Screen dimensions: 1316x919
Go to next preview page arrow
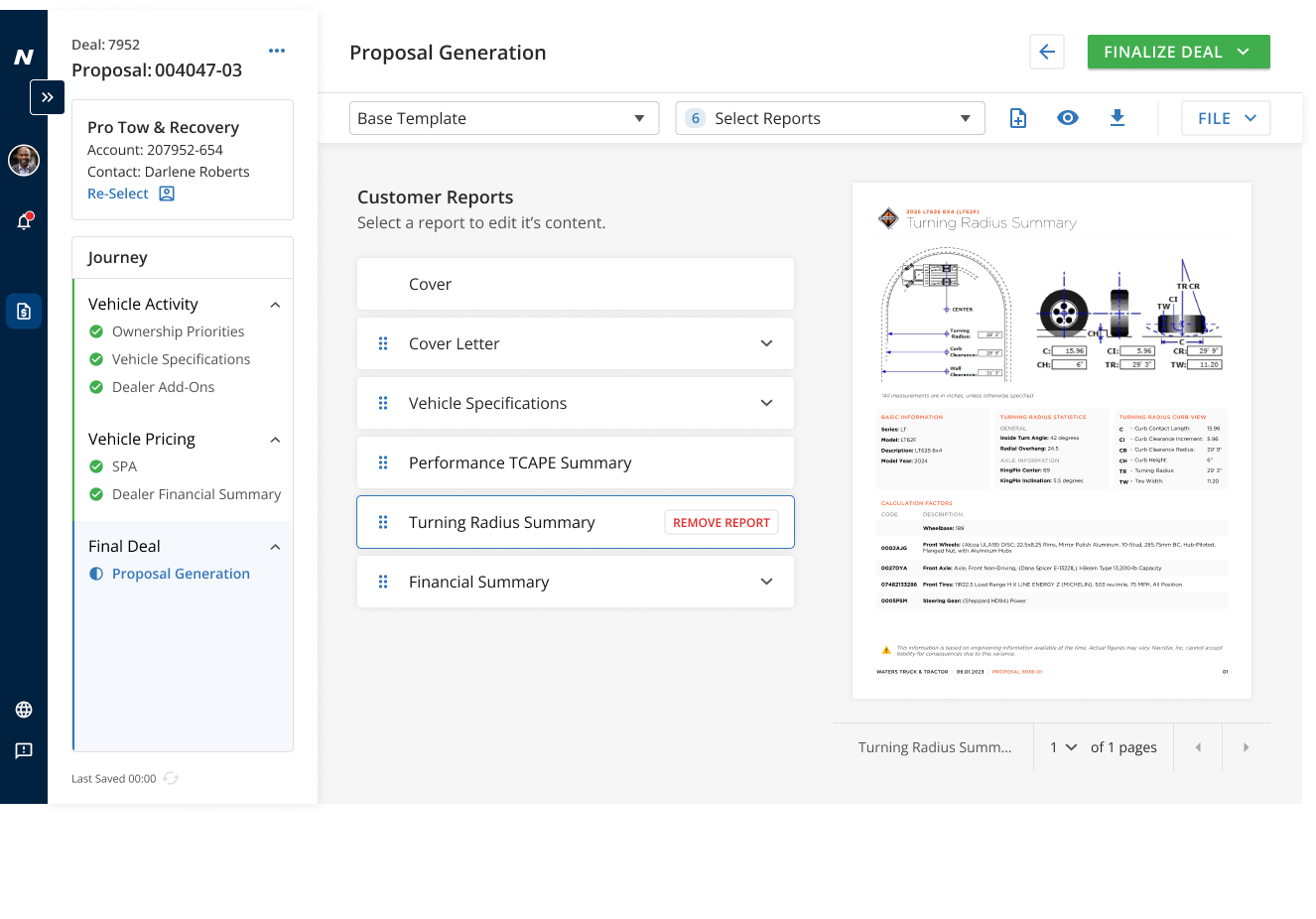pos(1246,747)
